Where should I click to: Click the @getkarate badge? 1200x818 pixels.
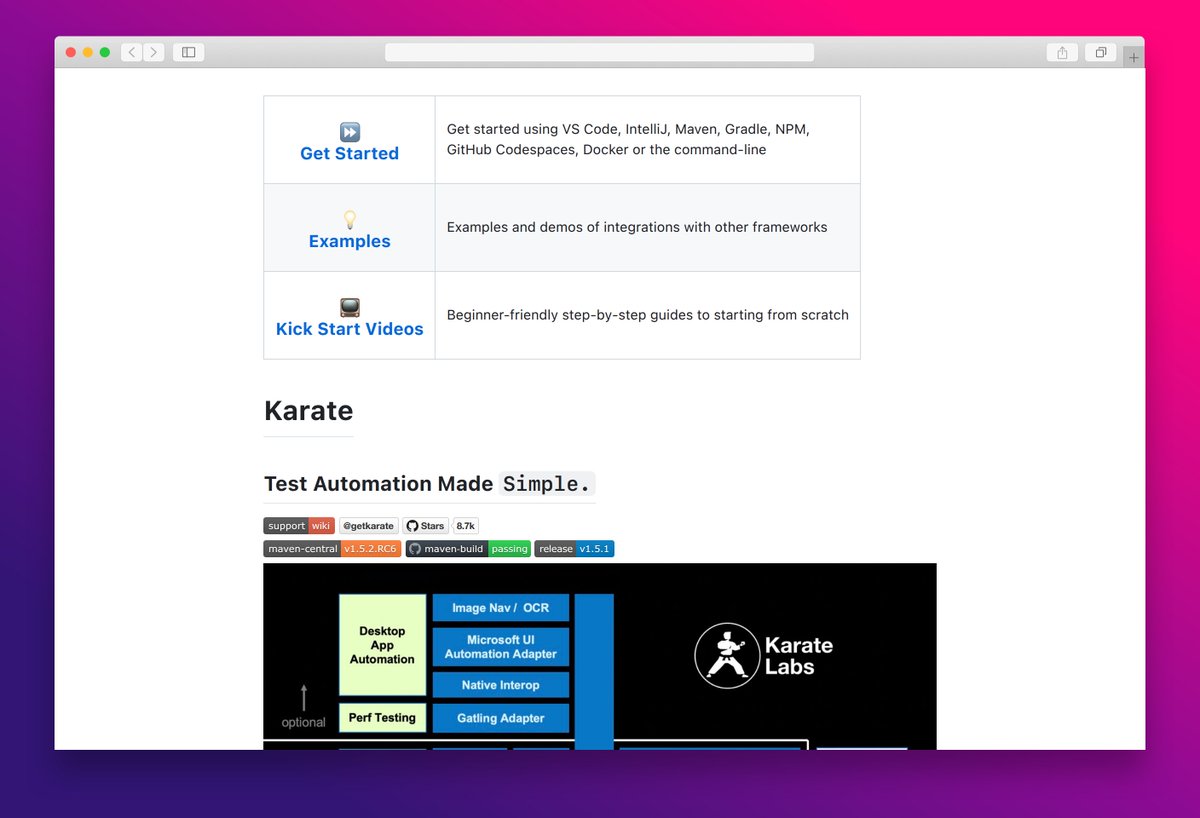point(368,525)
